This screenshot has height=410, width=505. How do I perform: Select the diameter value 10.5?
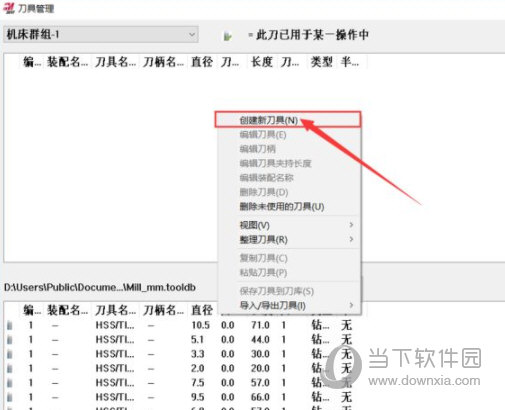[200, 325]
